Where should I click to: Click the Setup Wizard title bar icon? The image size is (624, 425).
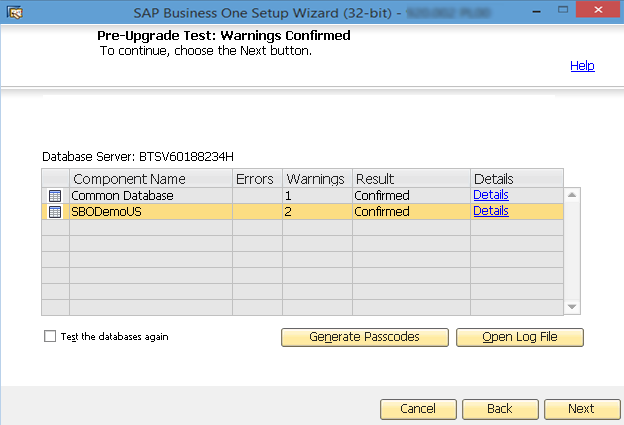[x=15, y=12]
